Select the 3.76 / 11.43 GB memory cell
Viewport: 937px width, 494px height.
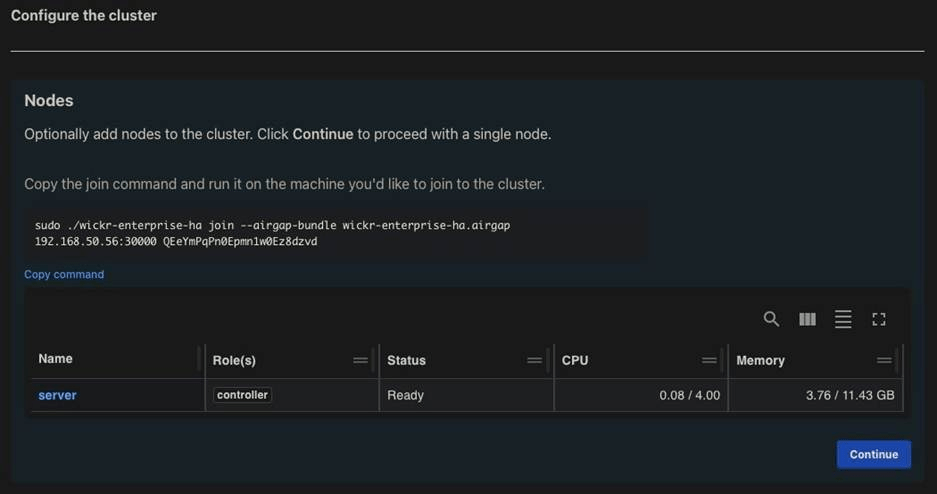(849, 395)
